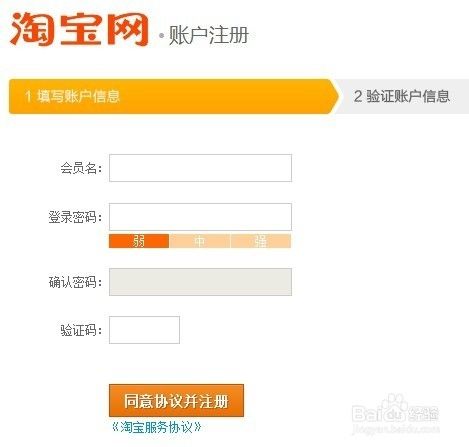Click the 确认密码 field label

[x=75, y=282]
